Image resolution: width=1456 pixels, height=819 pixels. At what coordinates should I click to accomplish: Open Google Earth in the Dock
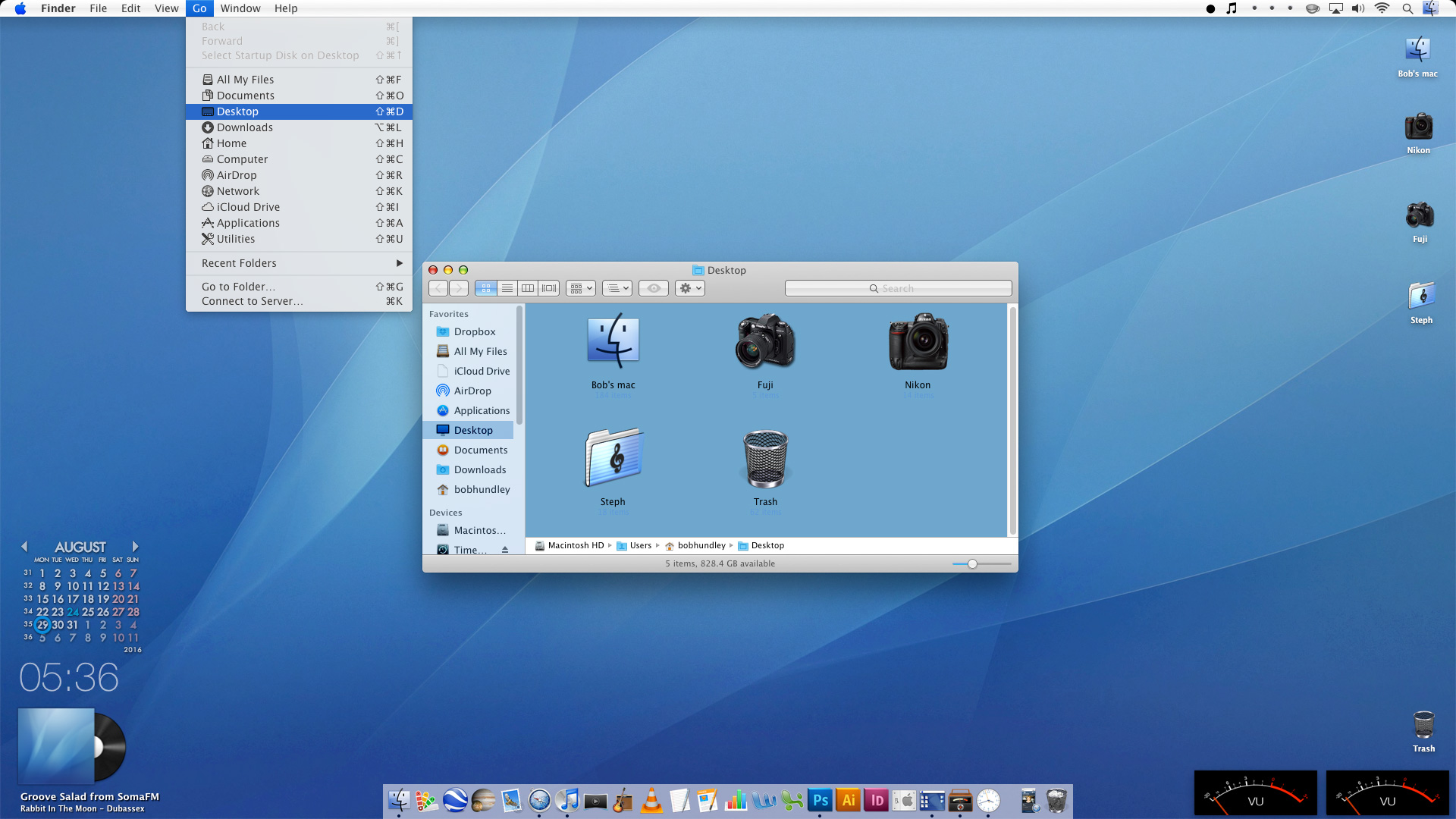coord(455,800)
